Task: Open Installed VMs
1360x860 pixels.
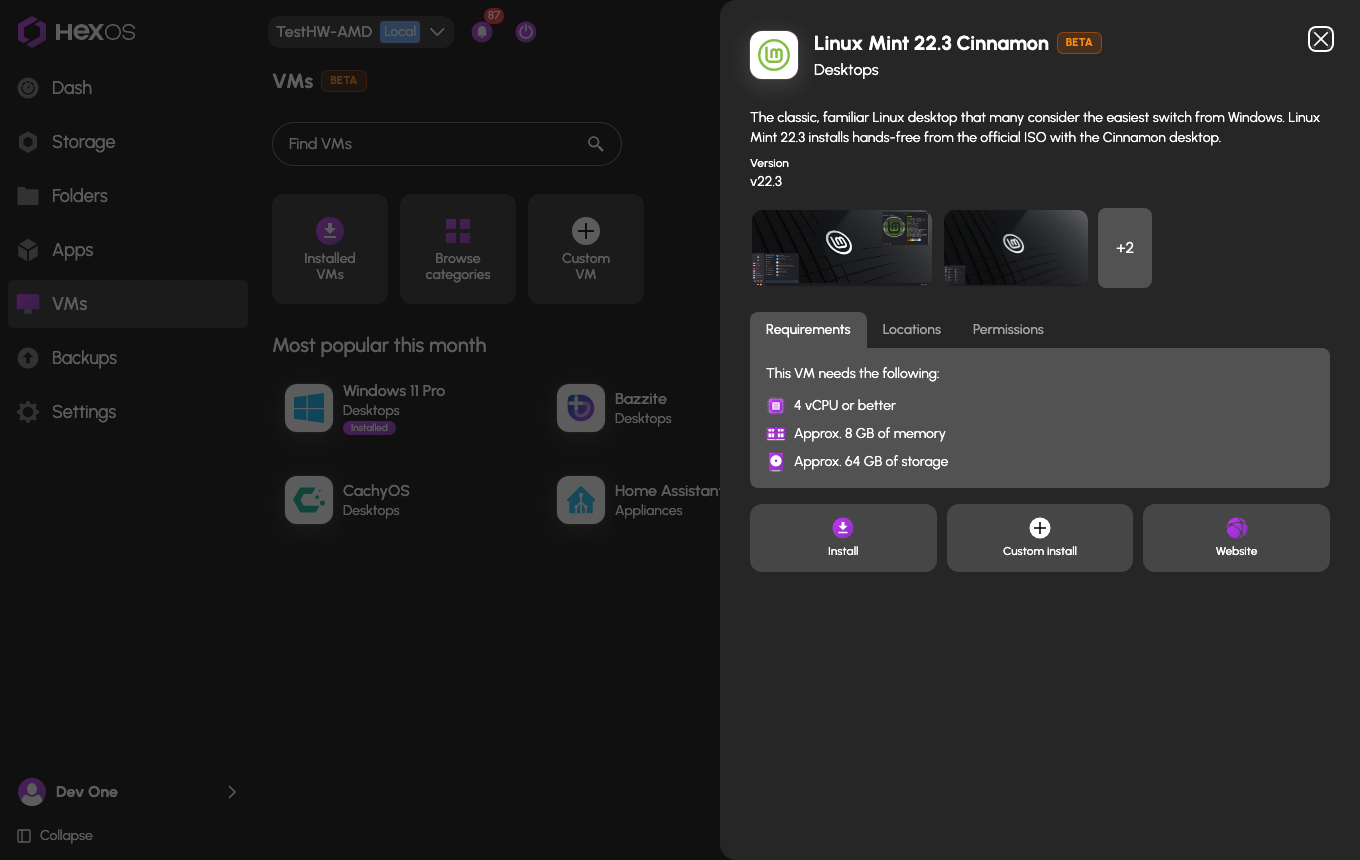Action: (x=330, y=249)
